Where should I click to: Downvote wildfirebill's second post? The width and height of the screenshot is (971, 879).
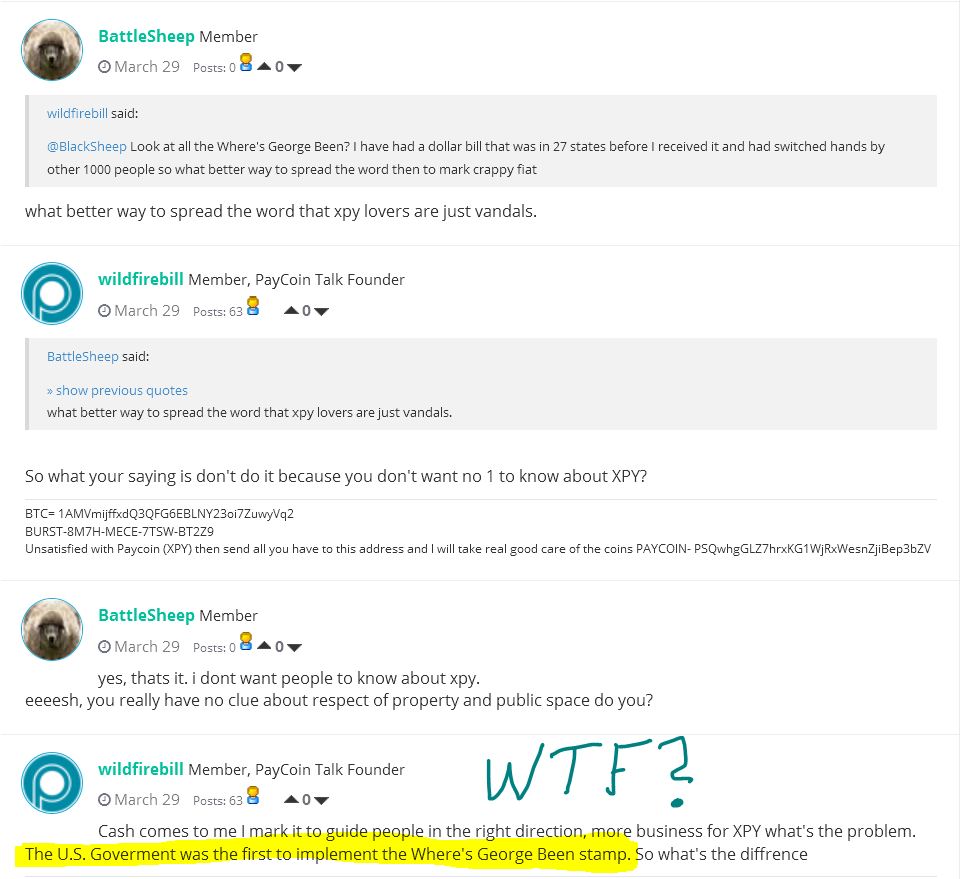321,312
